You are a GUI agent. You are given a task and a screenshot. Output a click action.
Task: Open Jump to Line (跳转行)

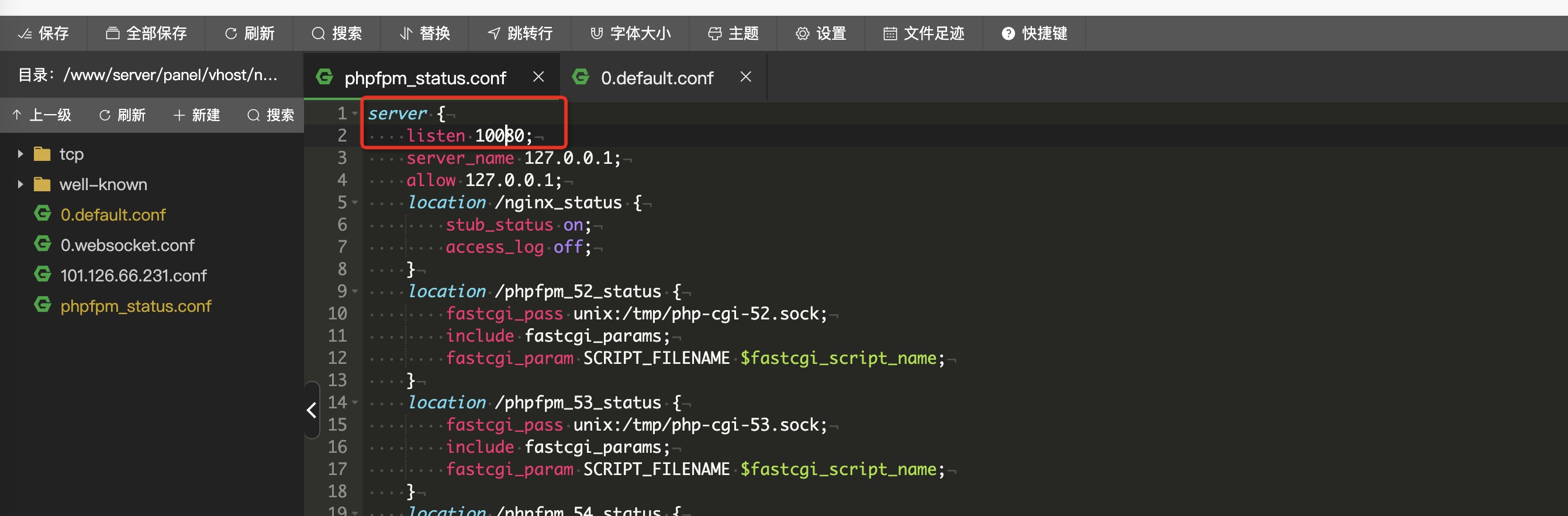pos(520,33)
